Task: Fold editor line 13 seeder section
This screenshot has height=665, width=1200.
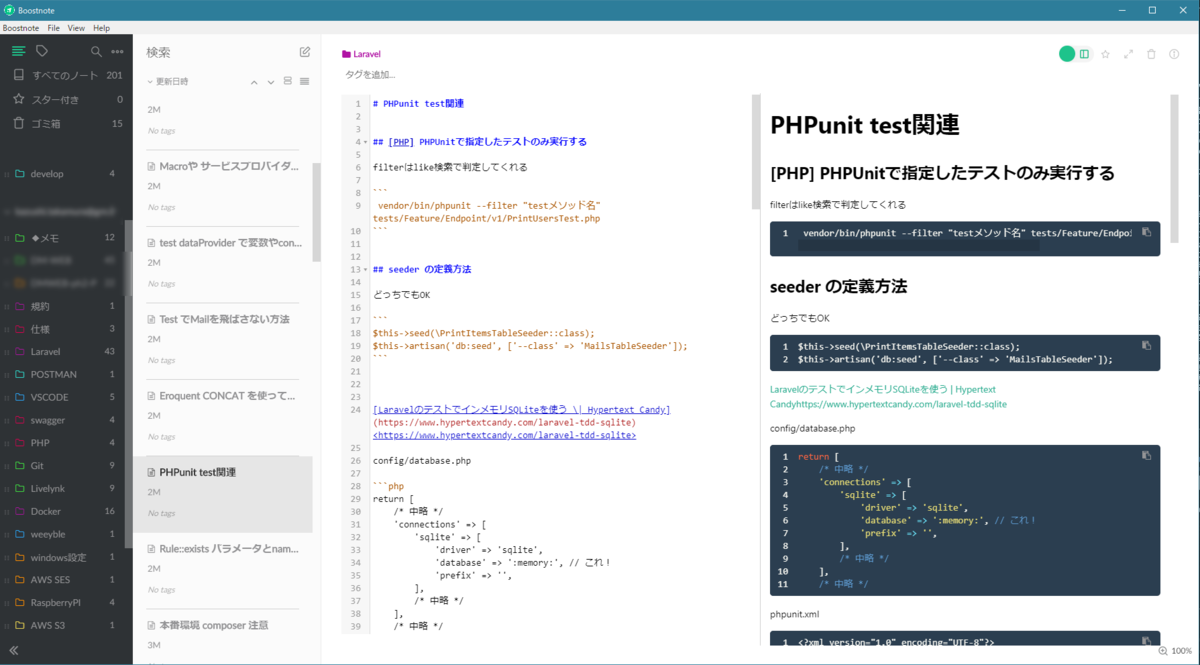Action: [365, 270]
